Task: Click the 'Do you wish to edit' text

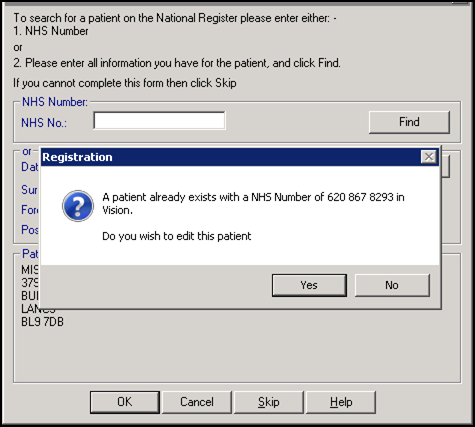Action: (177, 236)
